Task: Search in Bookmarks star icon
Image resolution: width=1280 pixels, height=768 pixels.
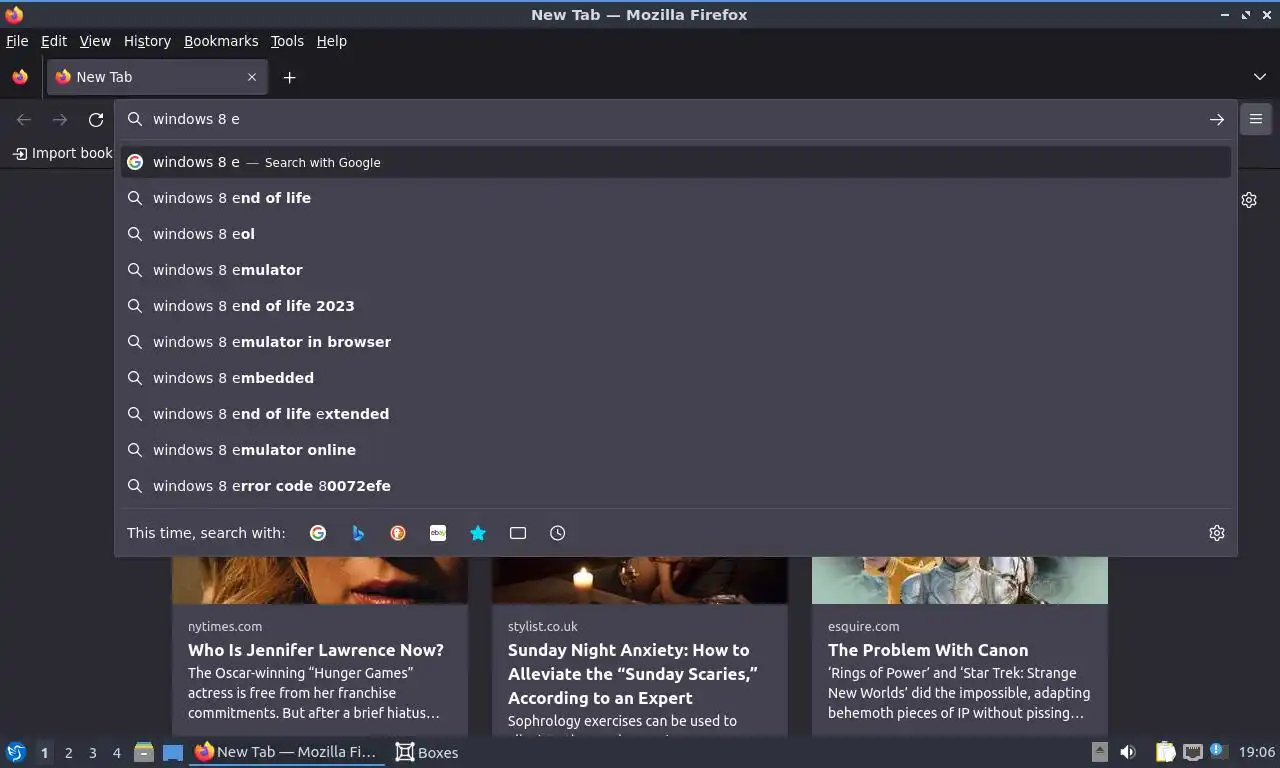Action: coord(478,533)
